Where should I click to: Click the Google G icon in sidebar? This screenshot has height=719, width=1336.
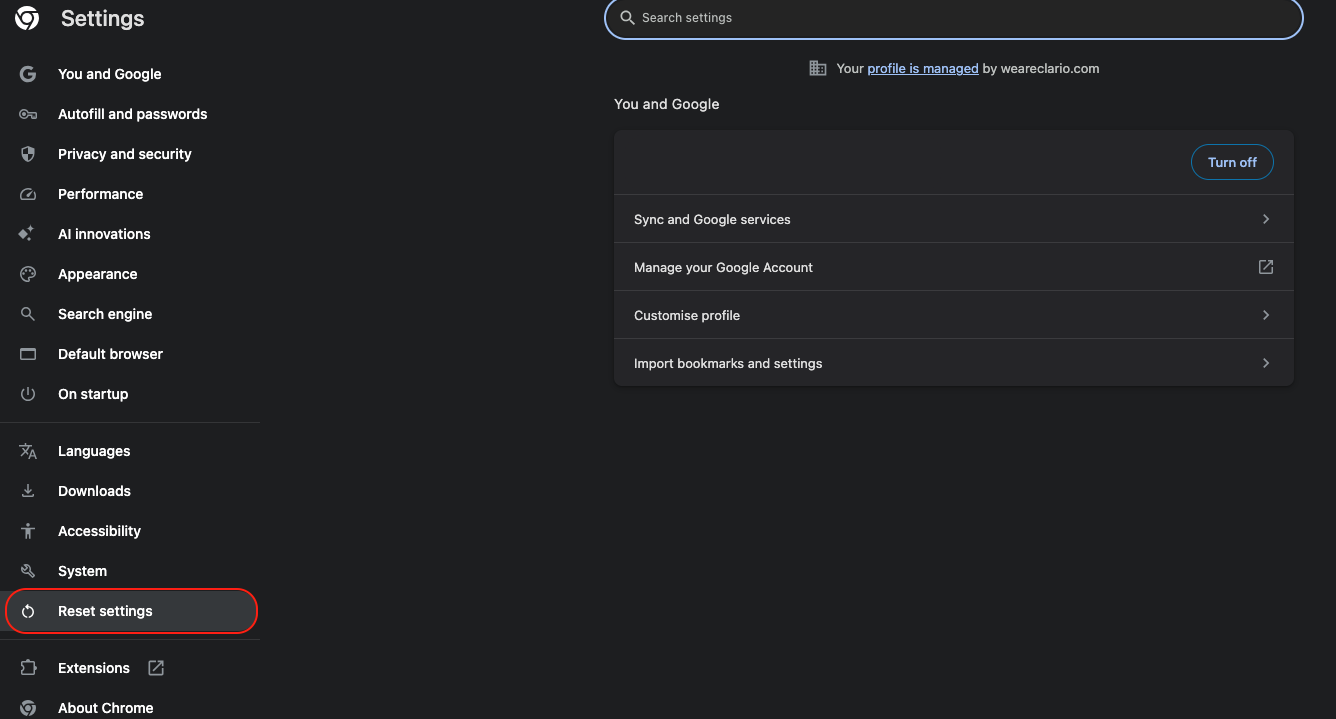pos(28,74)
